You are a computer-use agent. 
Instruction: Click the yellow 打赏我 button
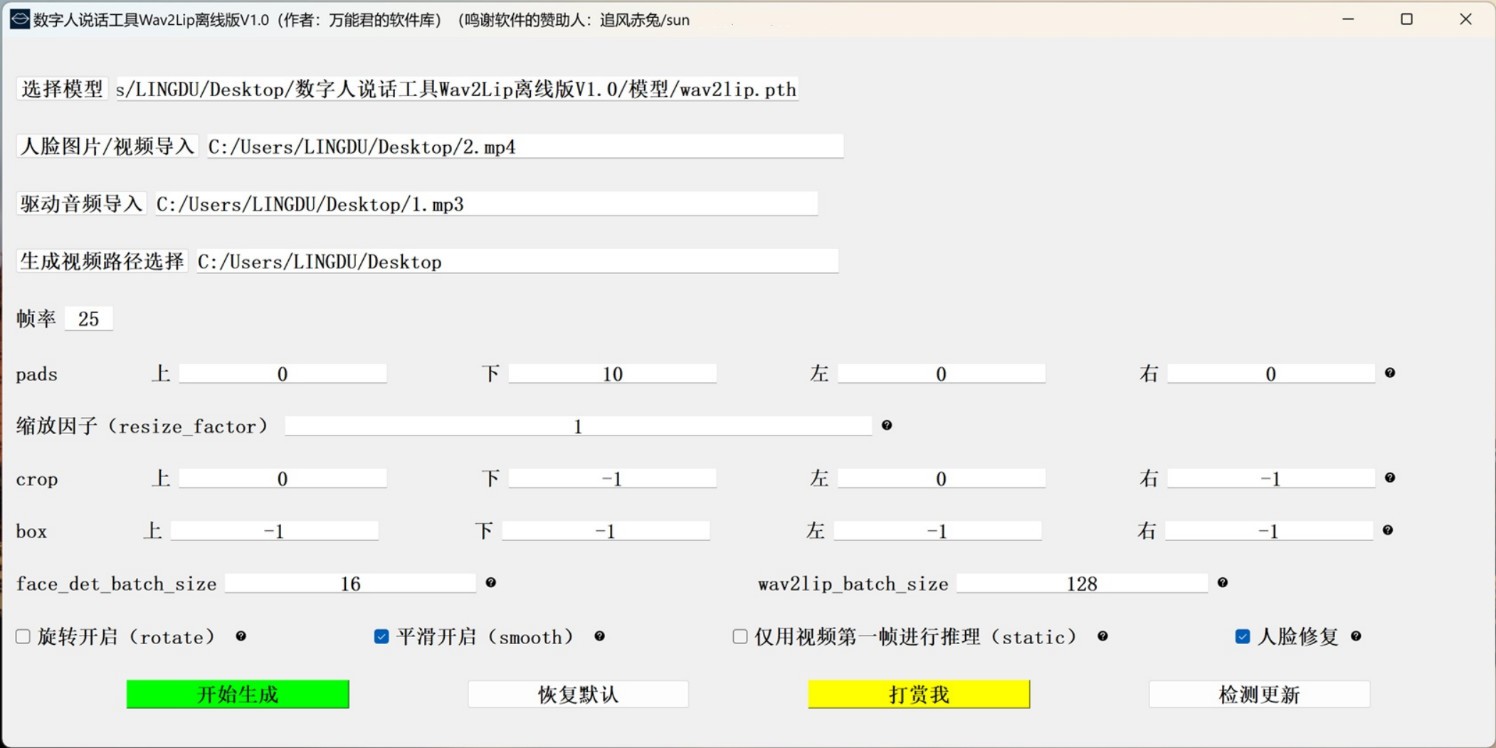919,694
